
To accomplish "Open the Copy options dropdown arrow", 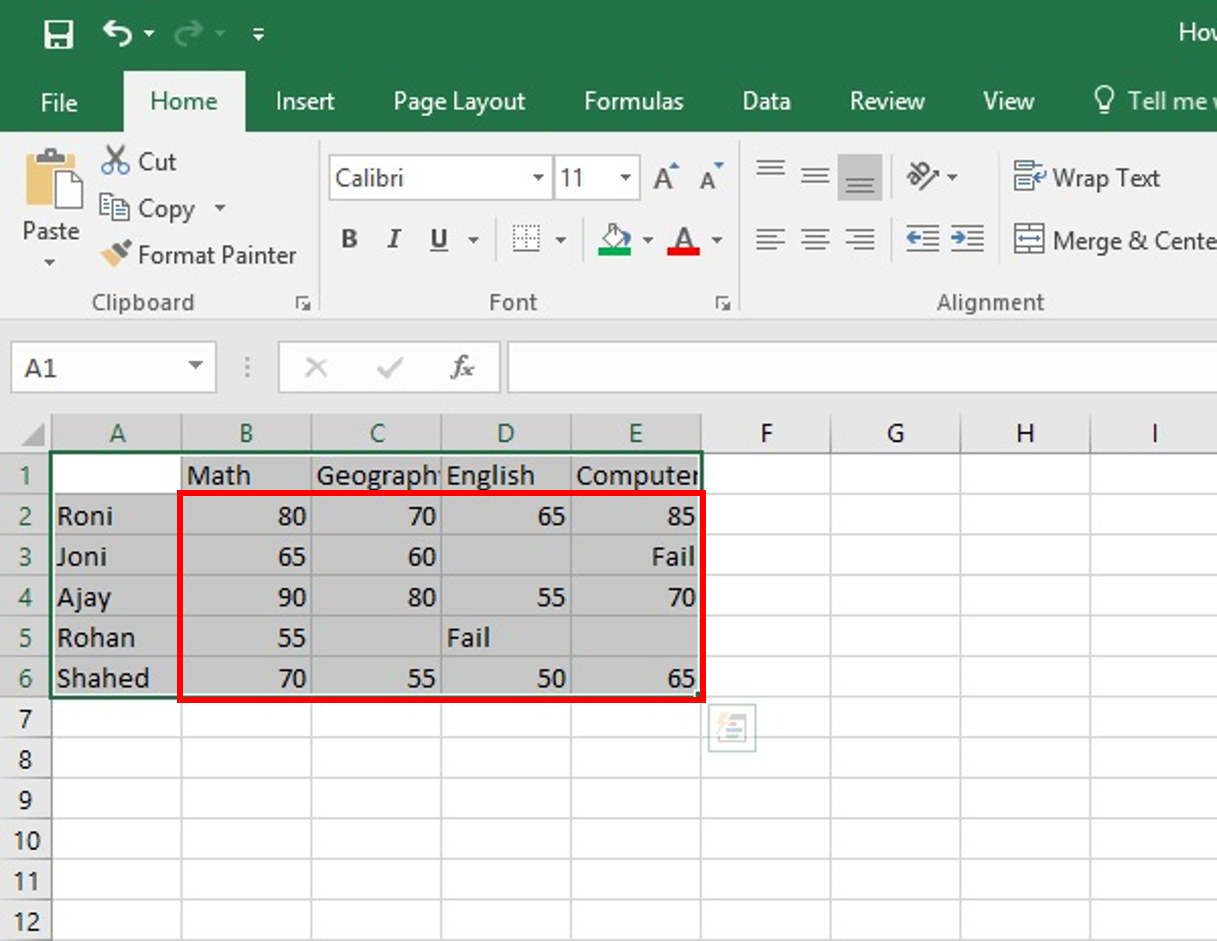I will pos(220,208).
